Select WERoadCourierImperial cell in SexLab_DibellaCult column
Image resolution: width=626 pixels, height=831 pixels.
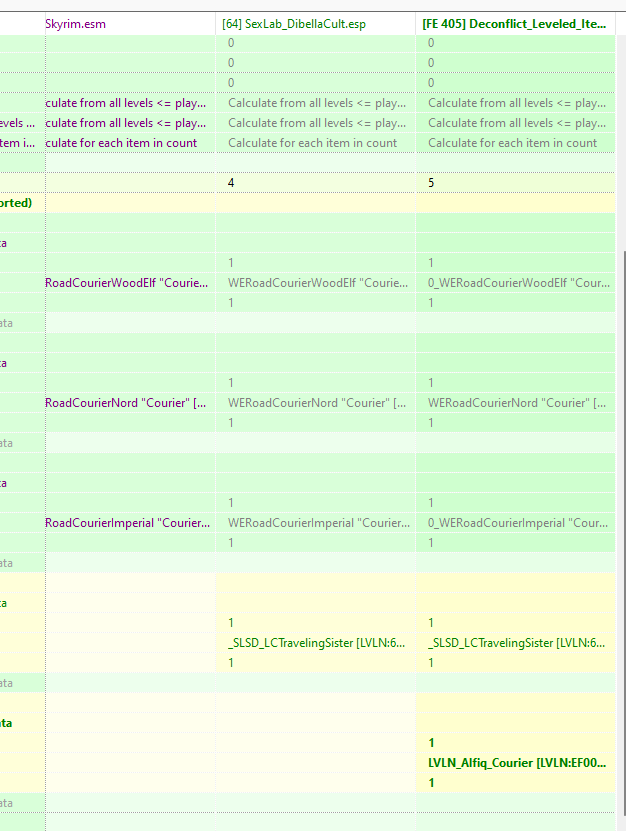(315, 523)
